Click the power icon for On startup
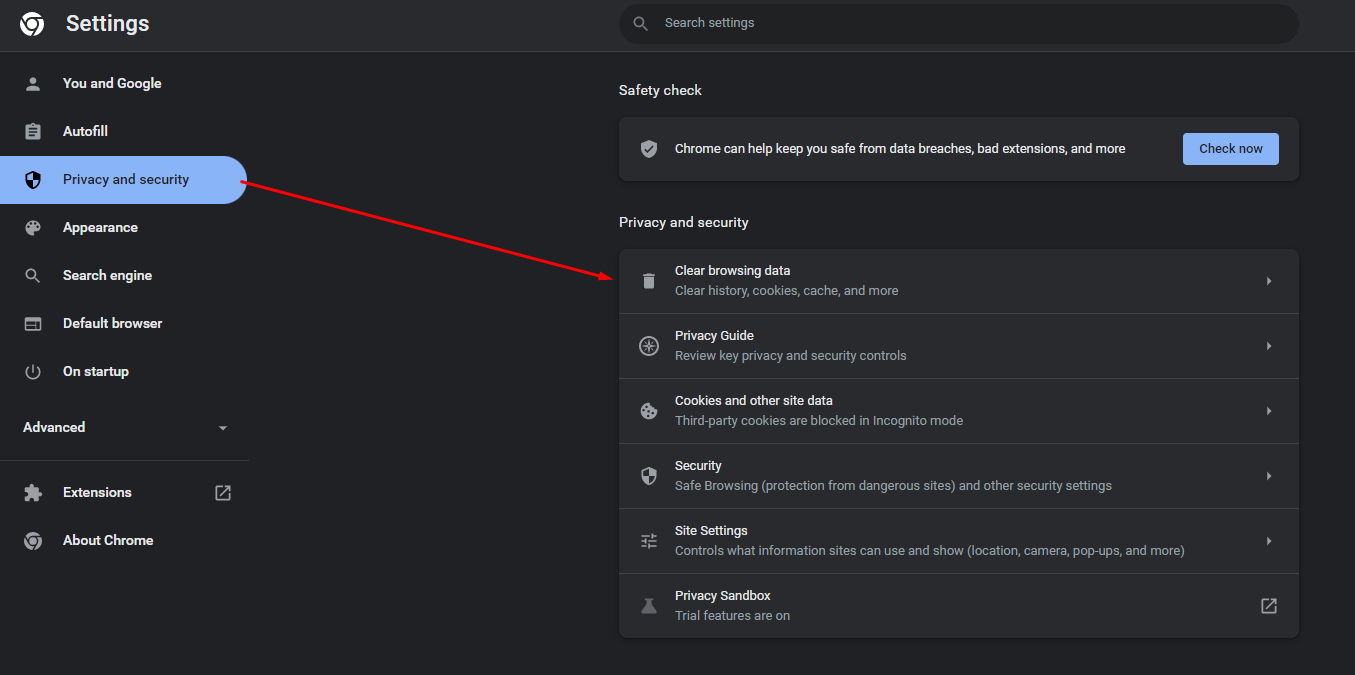 [x=33, y=372]
